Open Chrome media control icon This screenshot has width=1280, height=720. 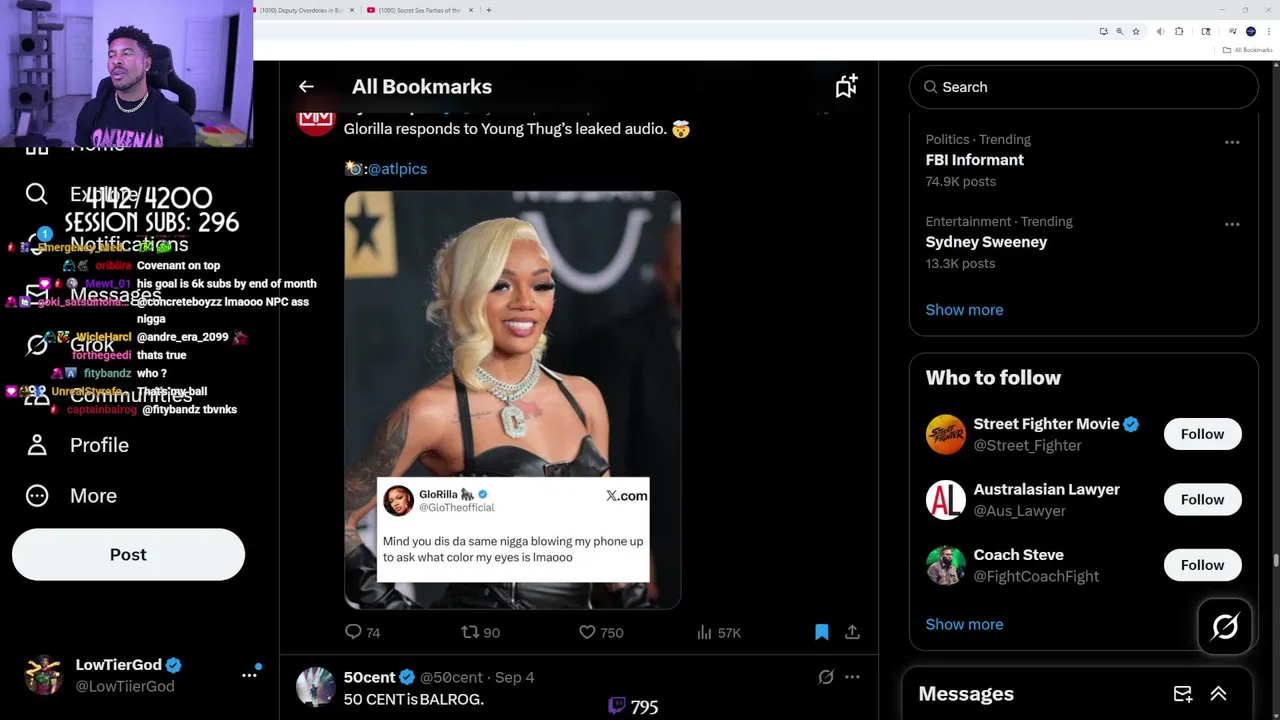click(x=1233, y=31)
